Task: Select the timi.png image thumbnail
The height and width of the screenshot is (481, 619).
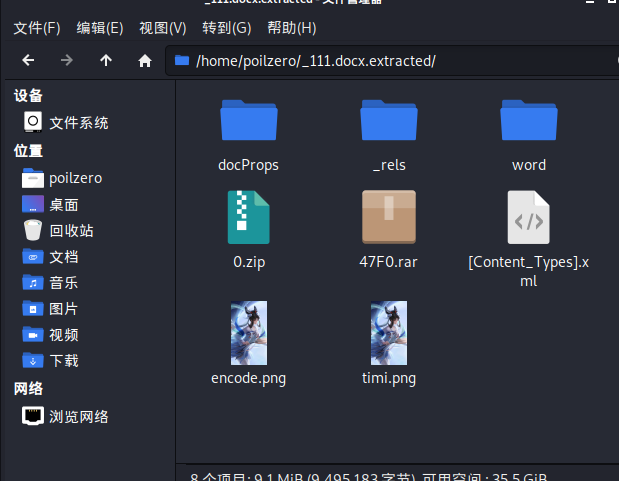Action: tap(388, 333)
